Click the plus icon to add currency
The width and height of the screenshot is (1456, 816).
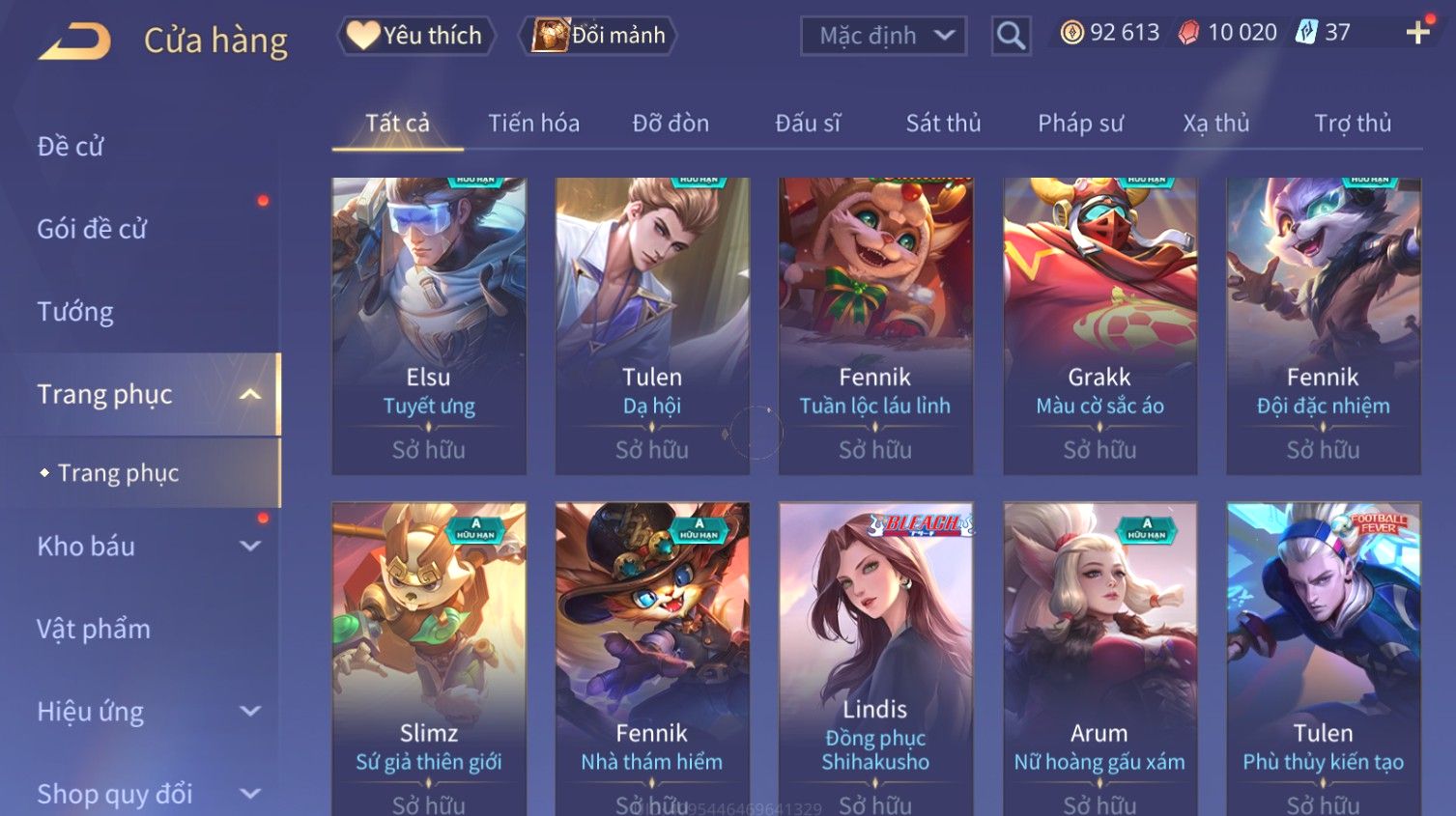[x=1417, y=33]
